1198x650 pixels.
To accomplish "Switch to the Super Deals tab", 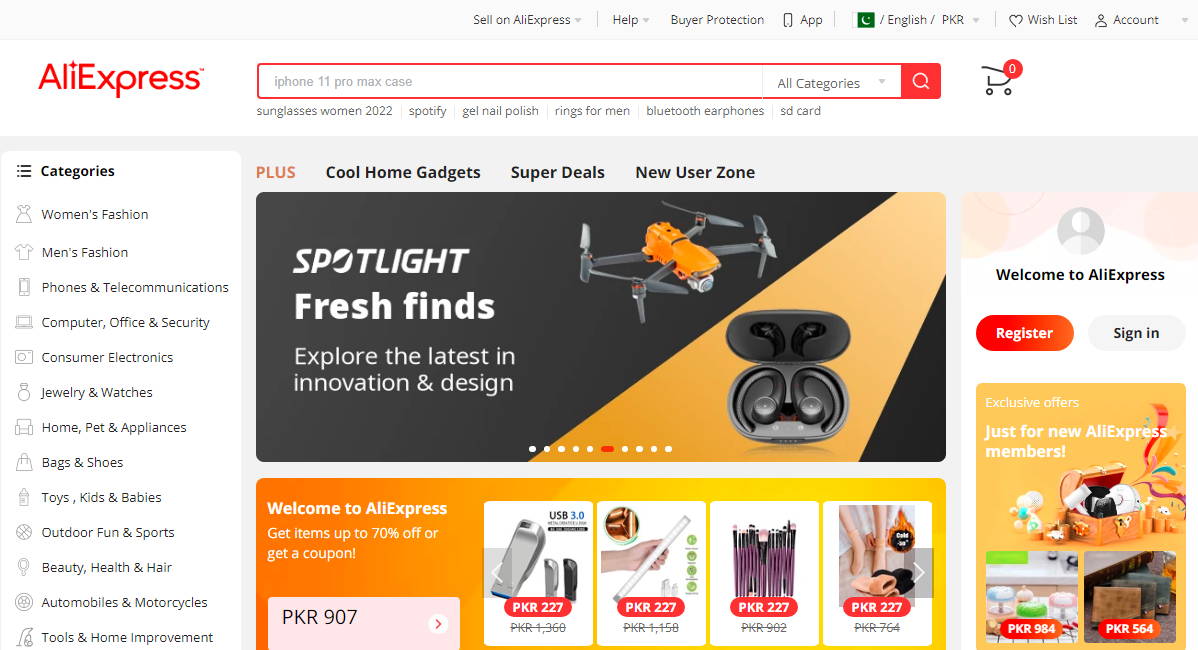I will coord(558,173).
